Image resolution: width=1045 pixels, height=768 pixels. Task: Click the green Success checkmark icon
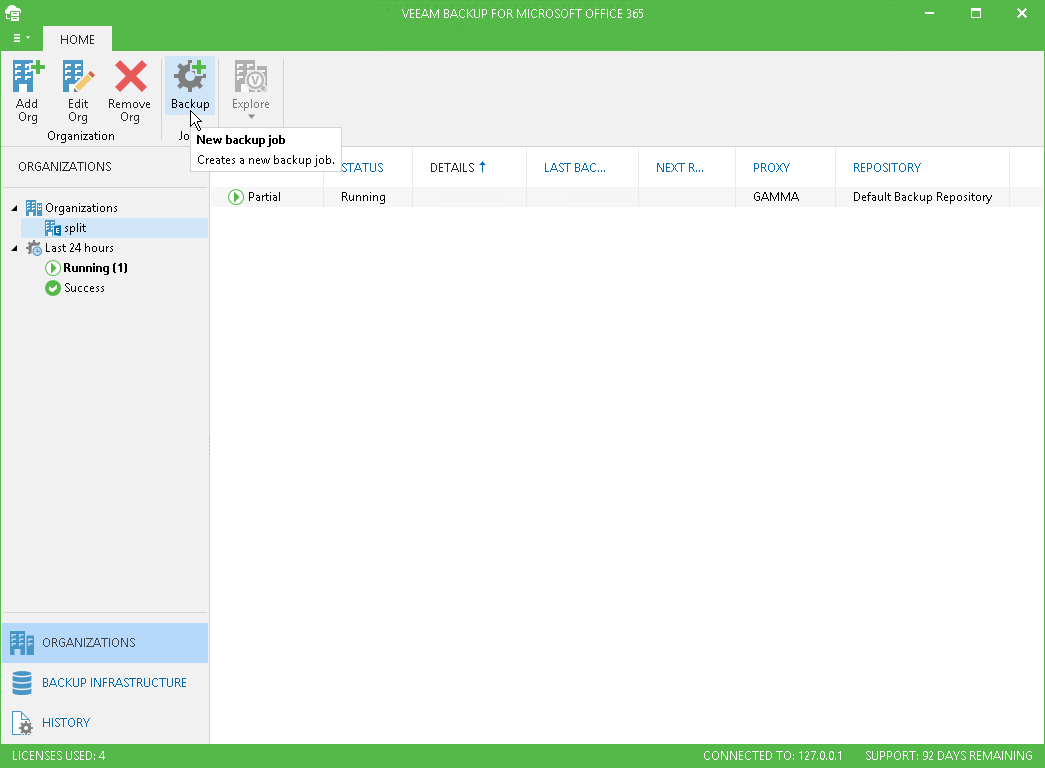53,288
